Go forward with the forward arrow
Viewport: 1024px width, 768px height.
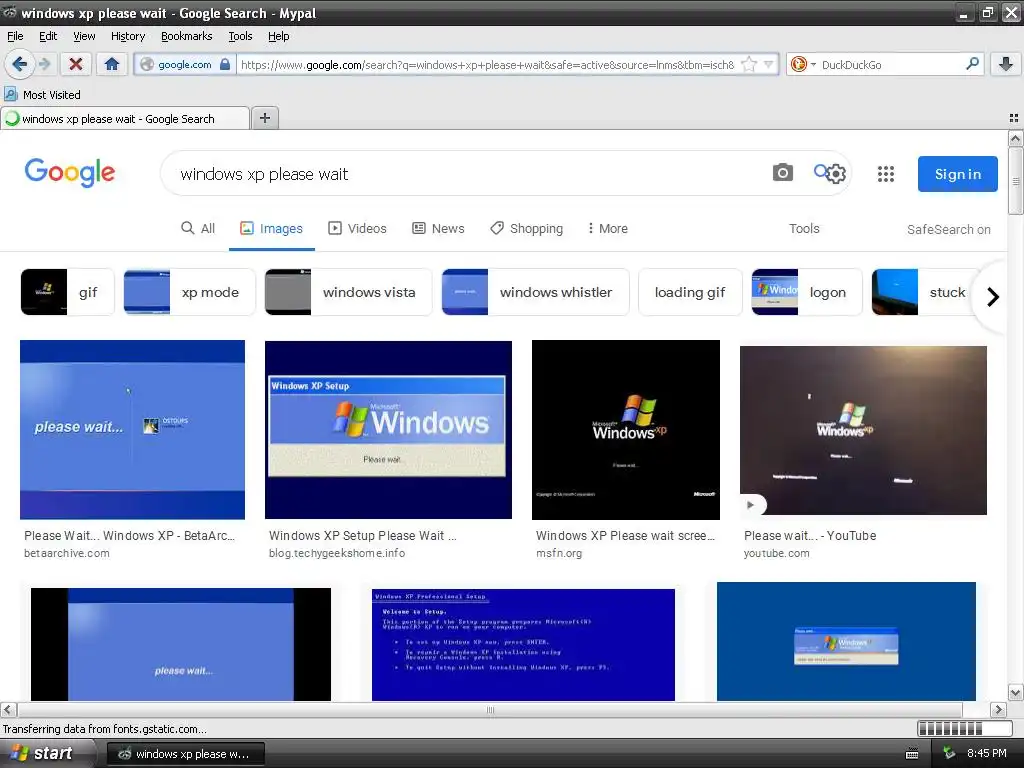(x=44, y=64)
